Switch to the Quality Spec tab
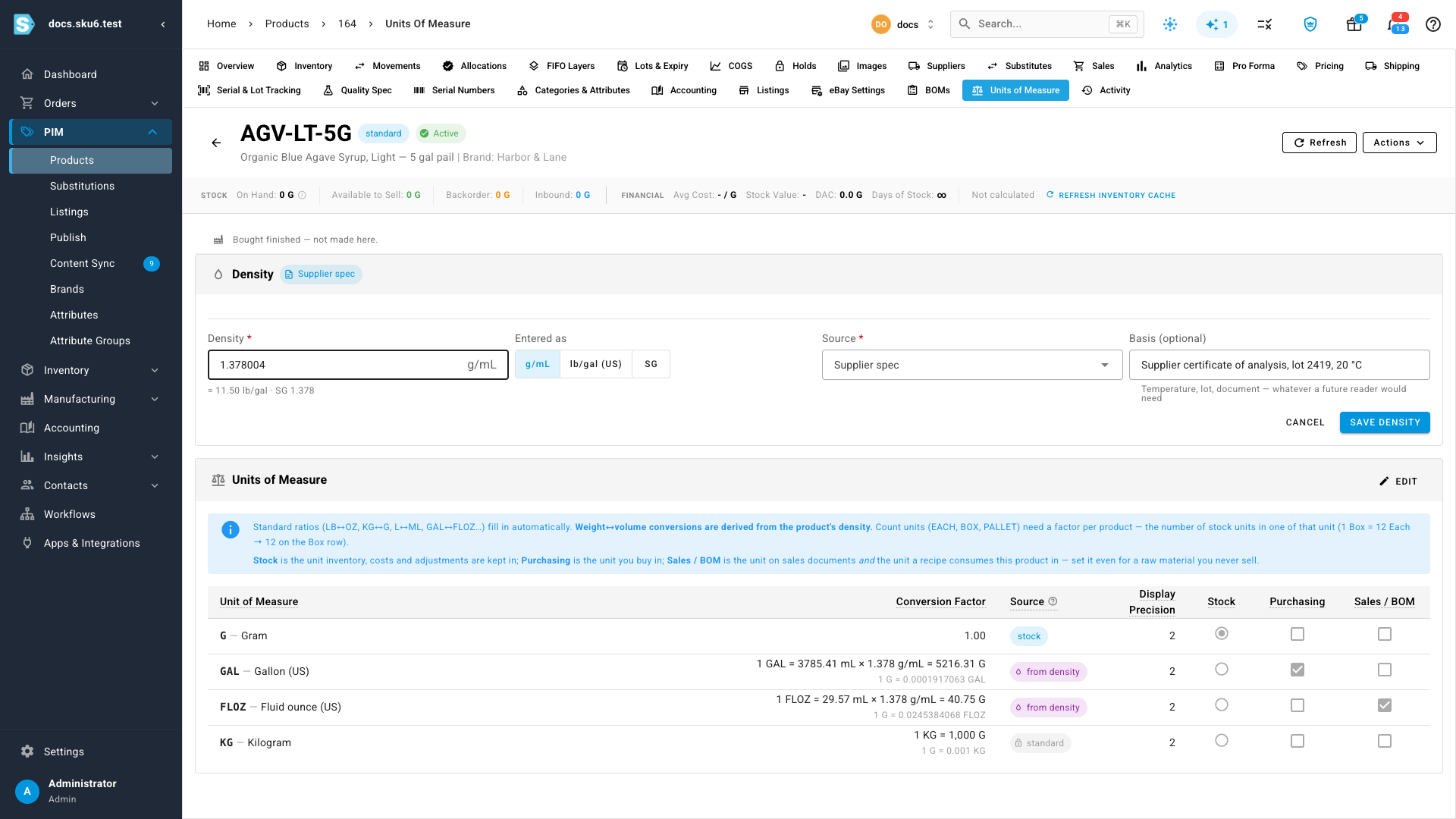The width and height of the screenshot is (1456, 819). click(x=357, y=90)
